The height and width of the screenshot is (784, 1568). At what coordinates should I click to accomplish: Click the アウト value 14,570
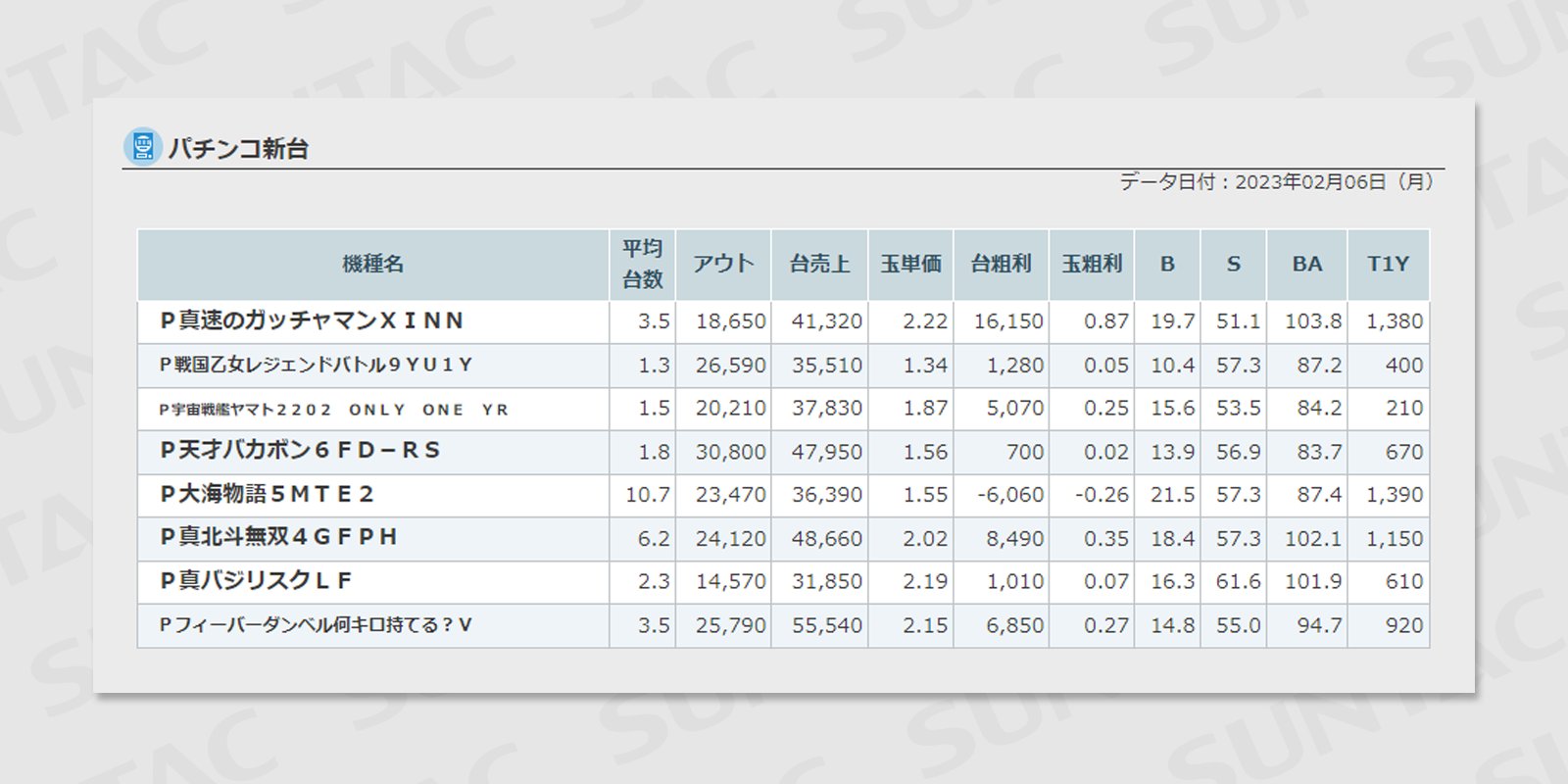tap(731, 582)
